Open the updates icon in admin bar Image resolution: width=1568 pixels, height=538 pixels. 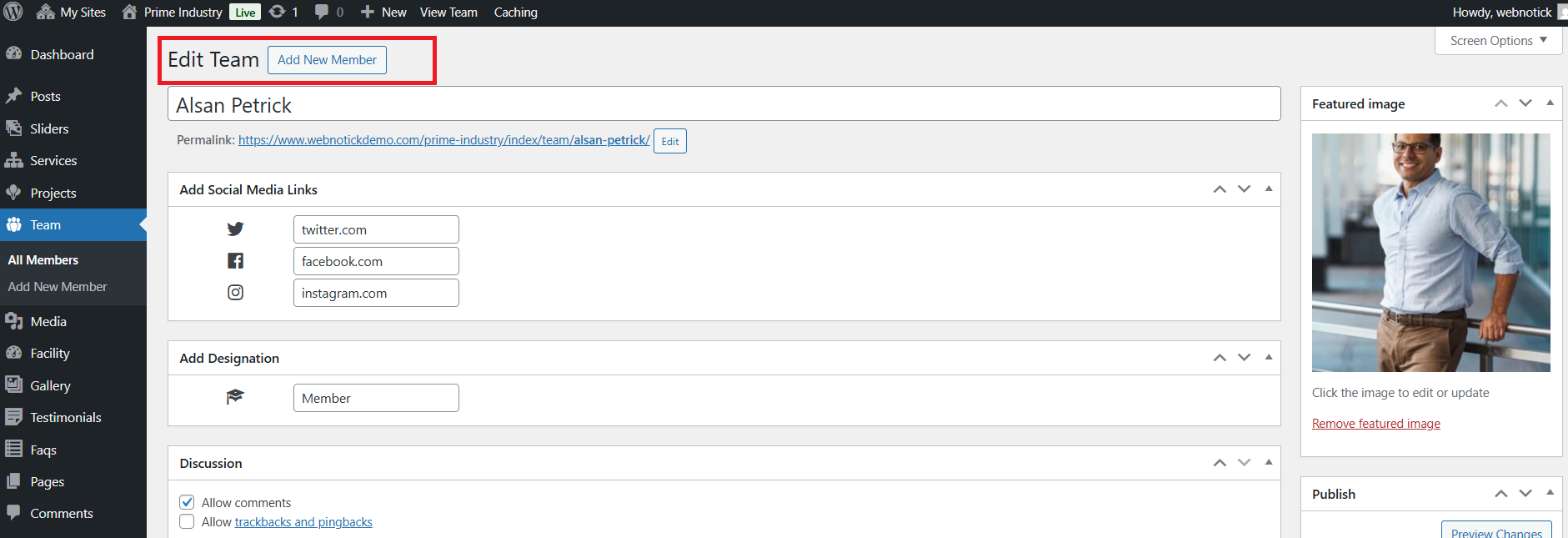point(278,12)
